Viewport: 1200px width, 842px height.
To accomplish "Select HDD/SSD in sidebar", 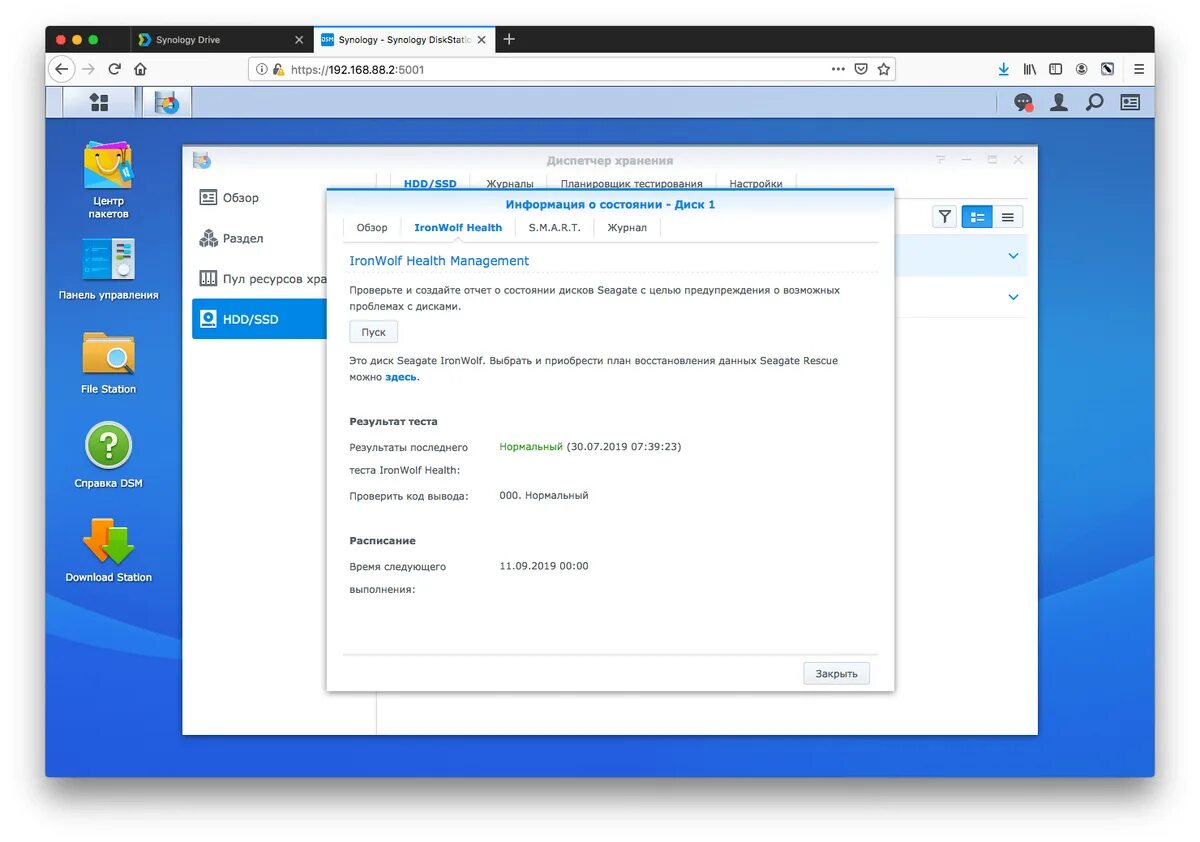I will pos(259,319).
